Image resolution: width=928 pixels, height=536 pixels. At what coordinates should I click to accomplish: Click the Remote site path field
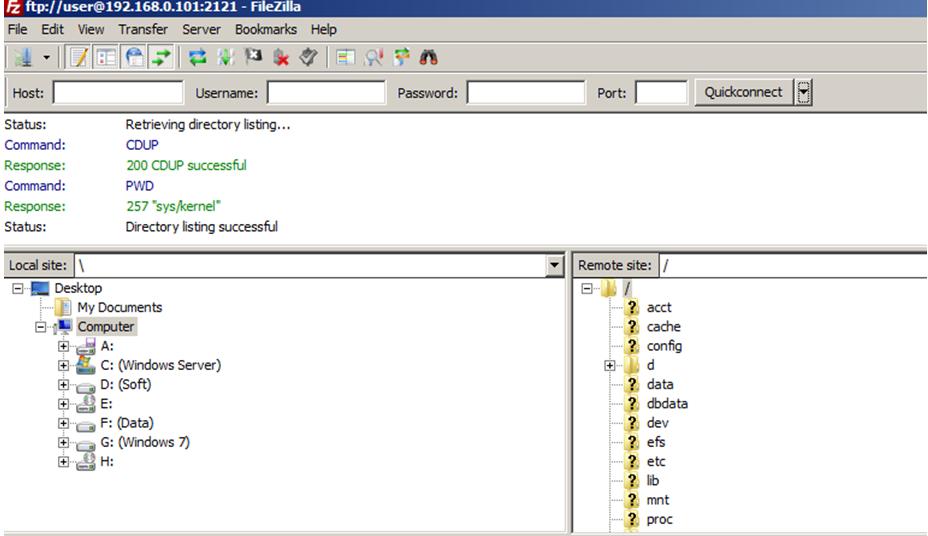click(x=793, y=266)
